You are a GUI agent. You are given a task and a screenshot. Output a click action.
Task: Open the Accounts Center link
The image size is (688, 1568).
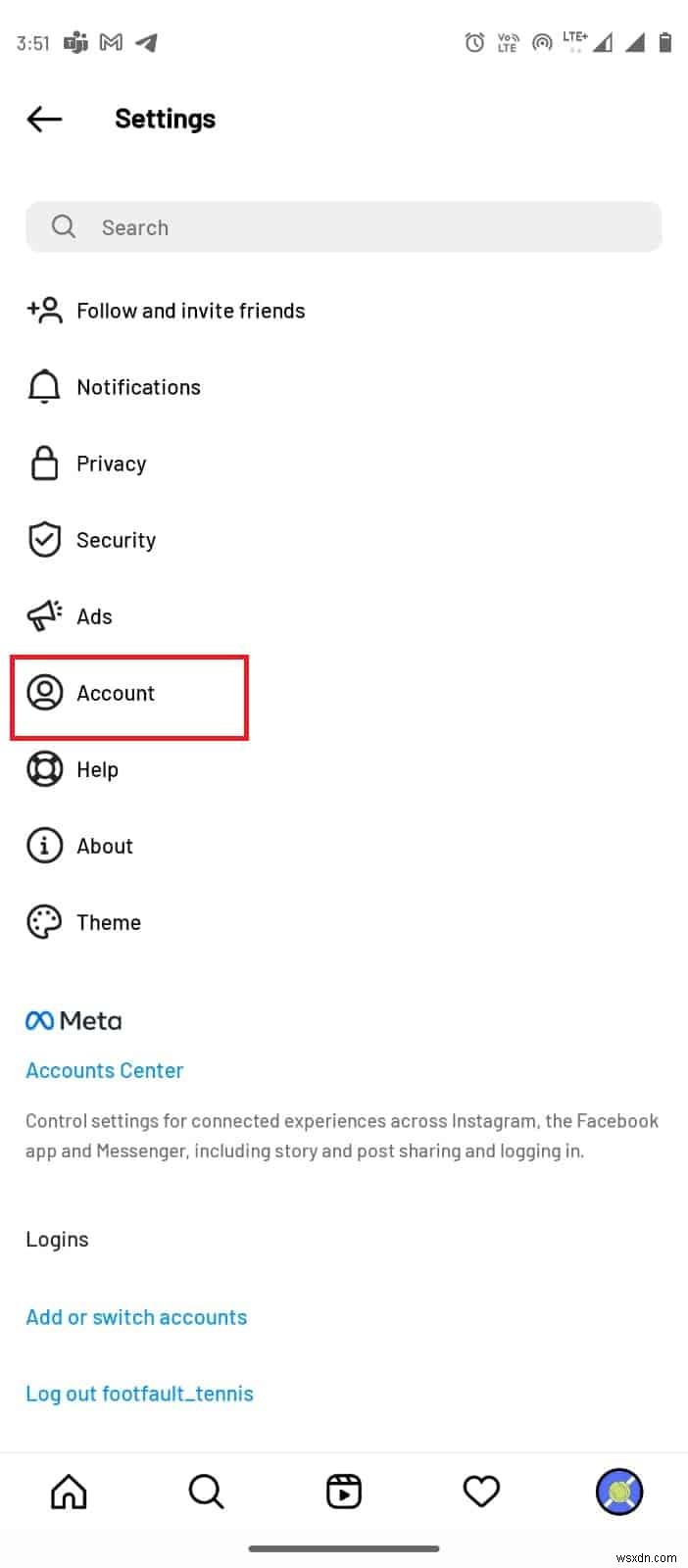[104, 1070]
